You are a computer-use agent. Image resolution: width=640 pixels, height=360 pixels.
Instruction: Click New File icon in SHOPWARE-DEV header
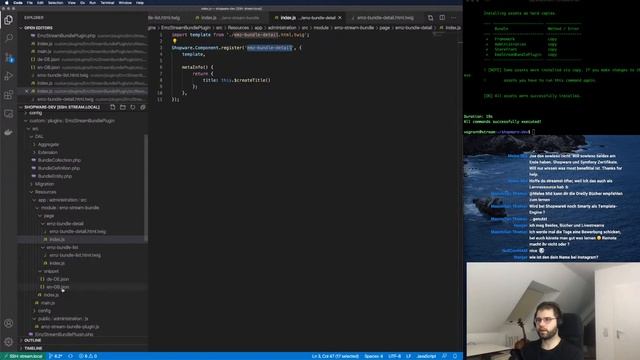coord(113,107)
